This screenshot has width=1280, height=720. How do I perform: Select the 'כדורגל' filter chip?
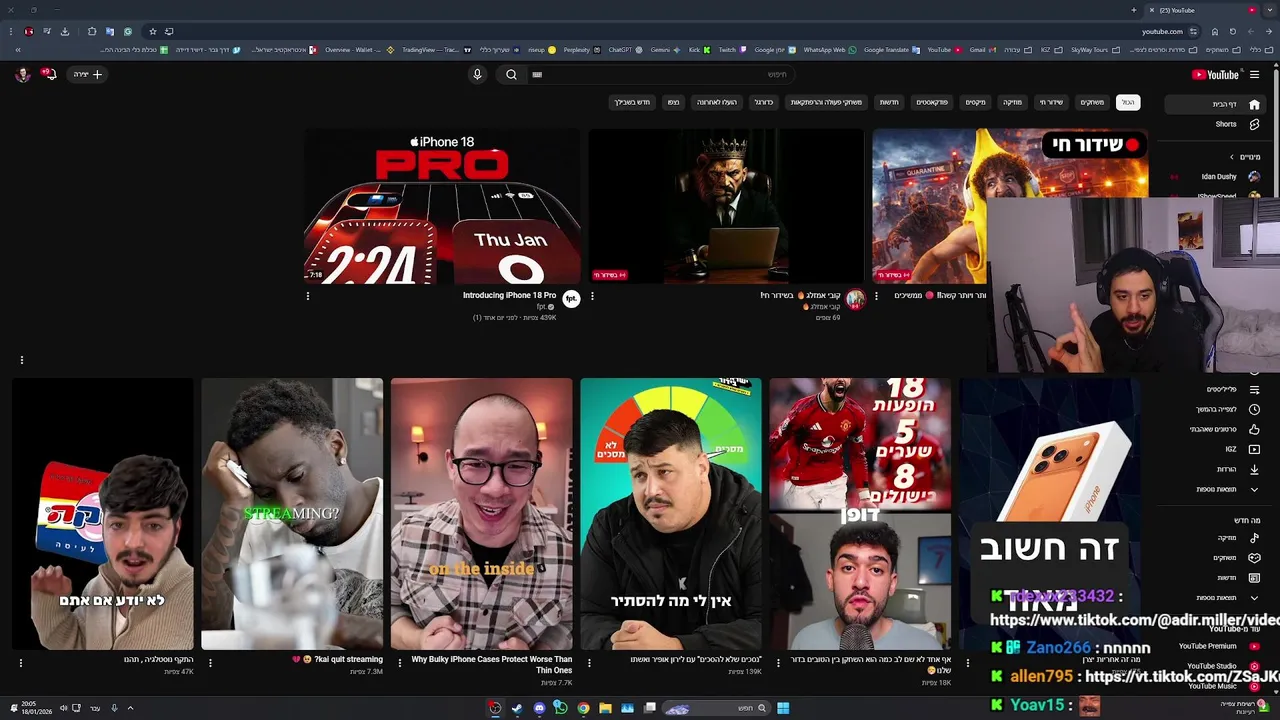click(x=763, y=102)
